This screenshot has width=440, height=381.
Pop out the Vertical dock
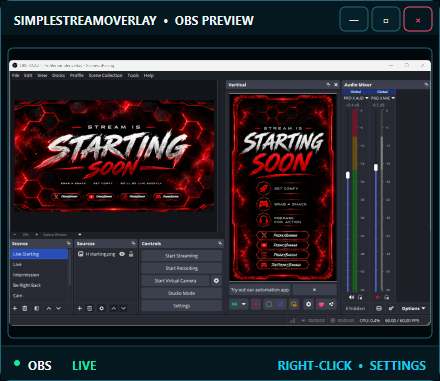pos(328,85)
